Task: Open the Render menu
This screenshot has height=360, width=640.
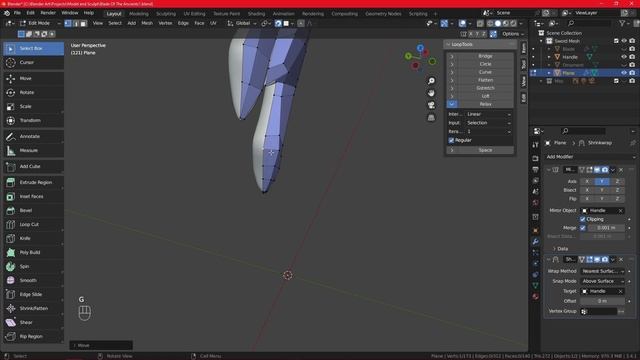Action: click(x=48, y=13)
